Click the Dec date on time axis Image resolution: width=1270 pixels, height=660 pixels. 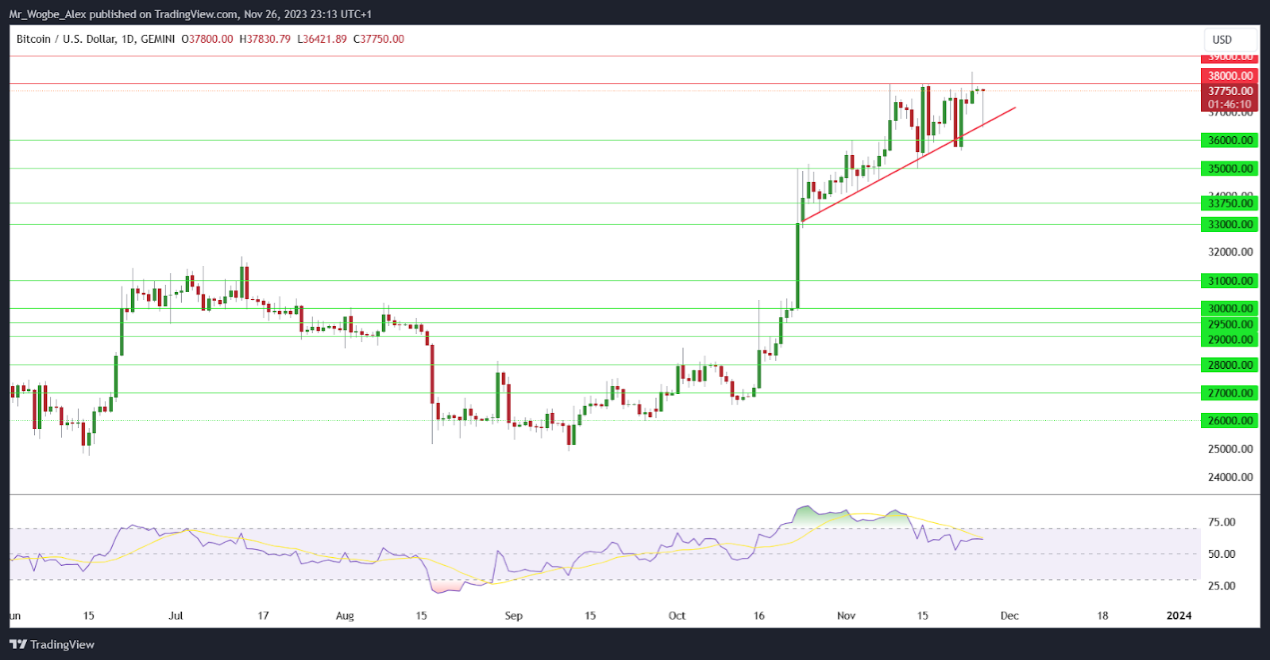(x=1009, y=617)
